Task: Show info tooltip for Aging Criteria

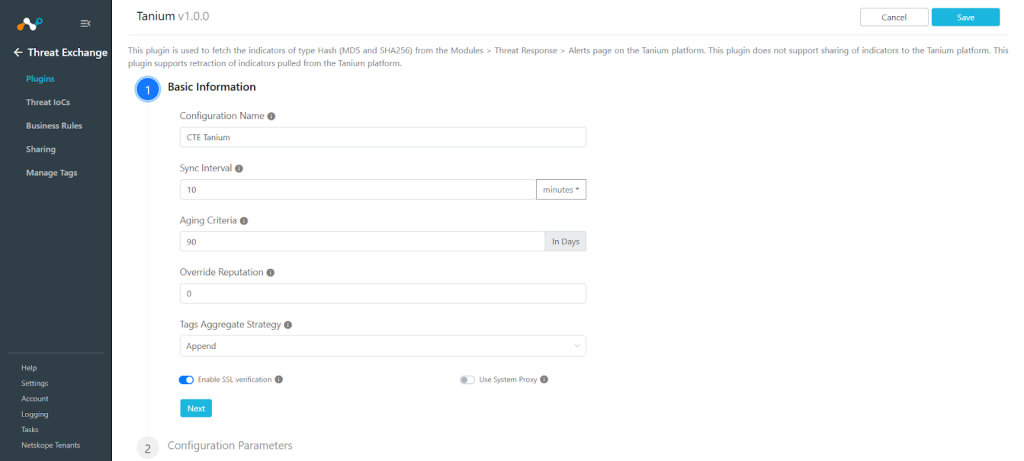Action: coord(244,221)
